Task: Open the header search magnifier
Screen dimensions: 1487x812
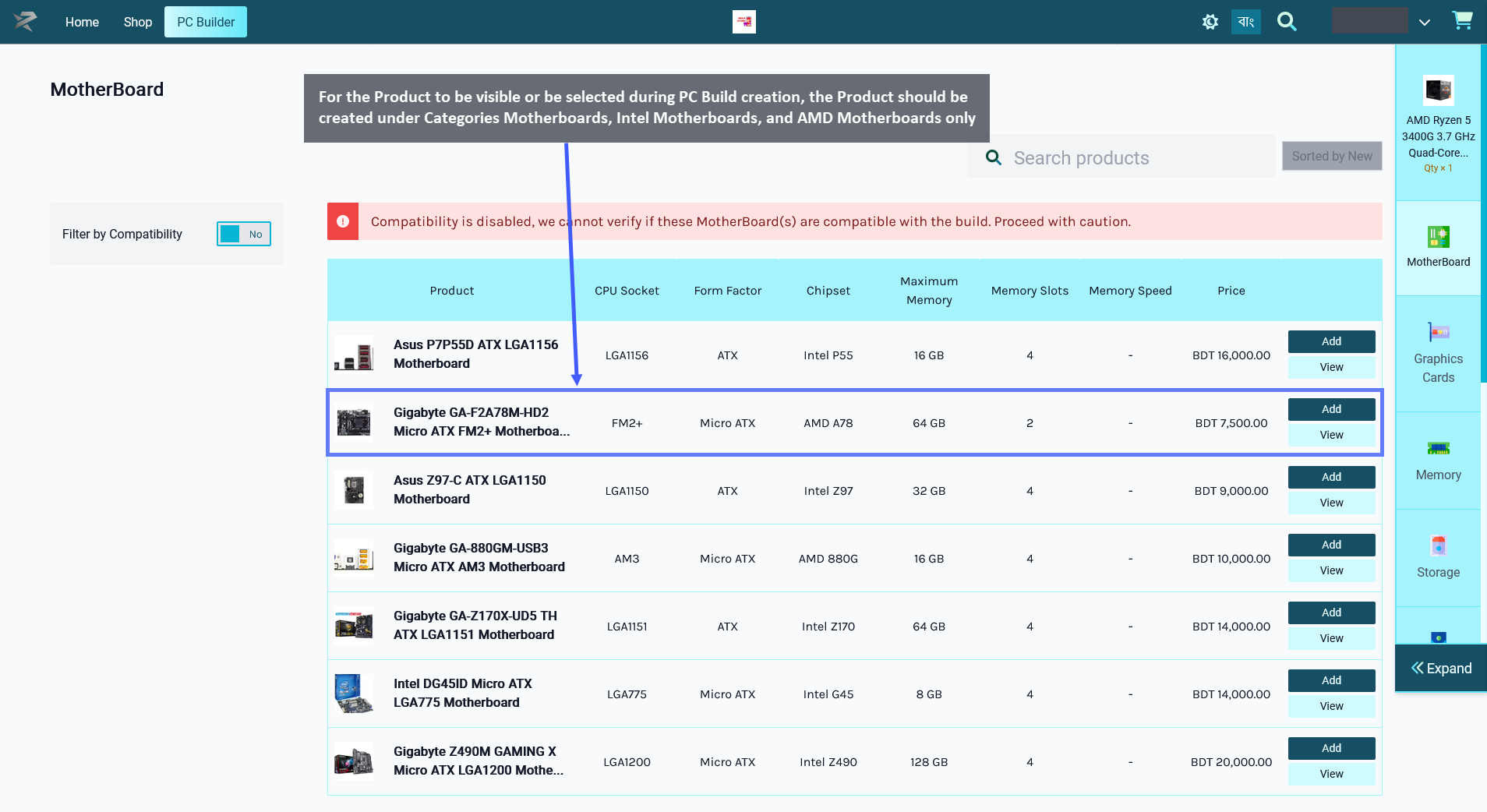Action: pos(1287,22)
